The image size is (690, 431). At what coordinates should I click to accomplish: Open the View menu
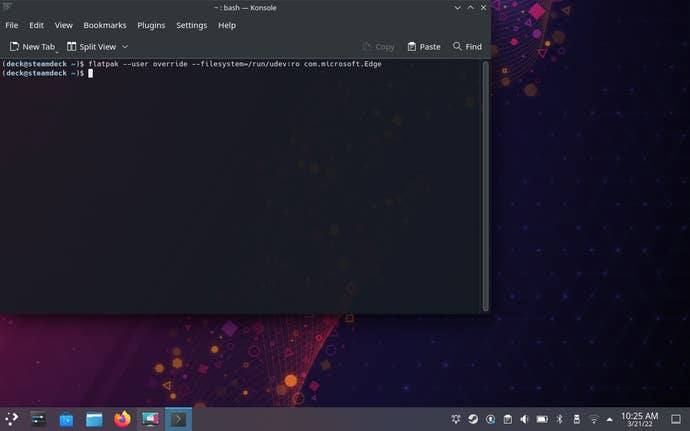pos(63,25)
